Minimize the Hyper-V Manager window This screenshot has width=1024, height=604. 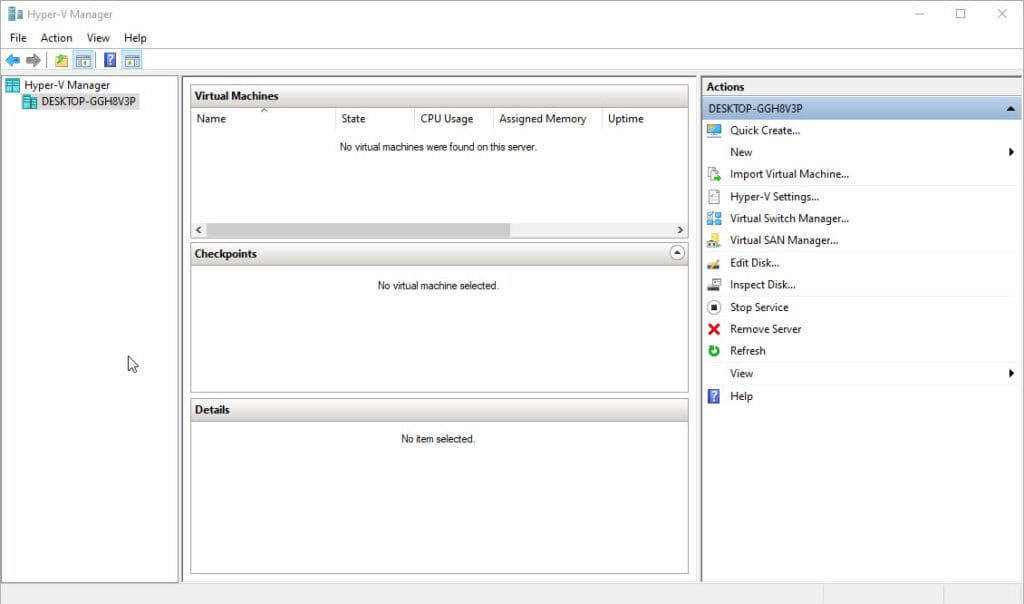pyautogui.click(x=920, y=14)
